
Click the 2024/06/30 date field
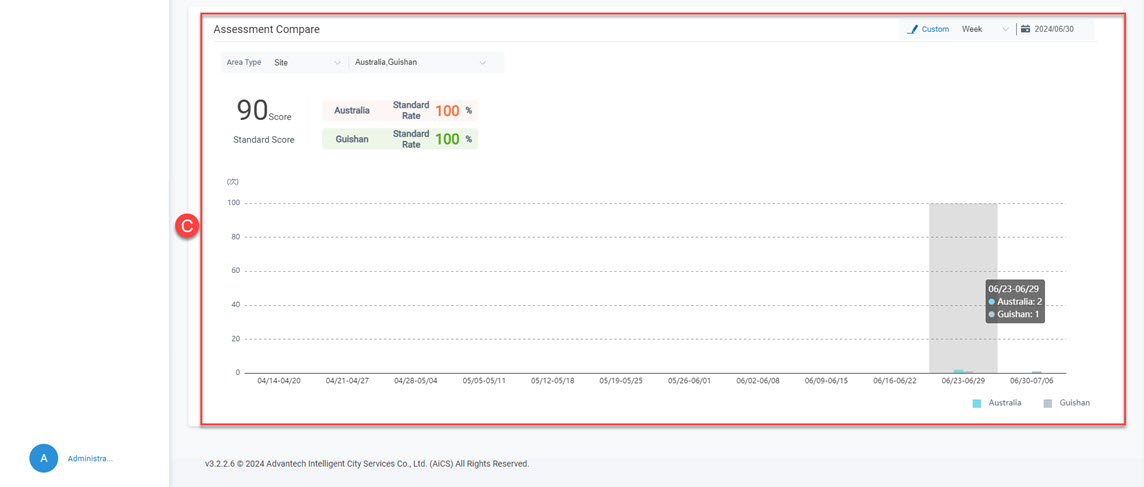pyautogui.click(x=1054, y=29)
